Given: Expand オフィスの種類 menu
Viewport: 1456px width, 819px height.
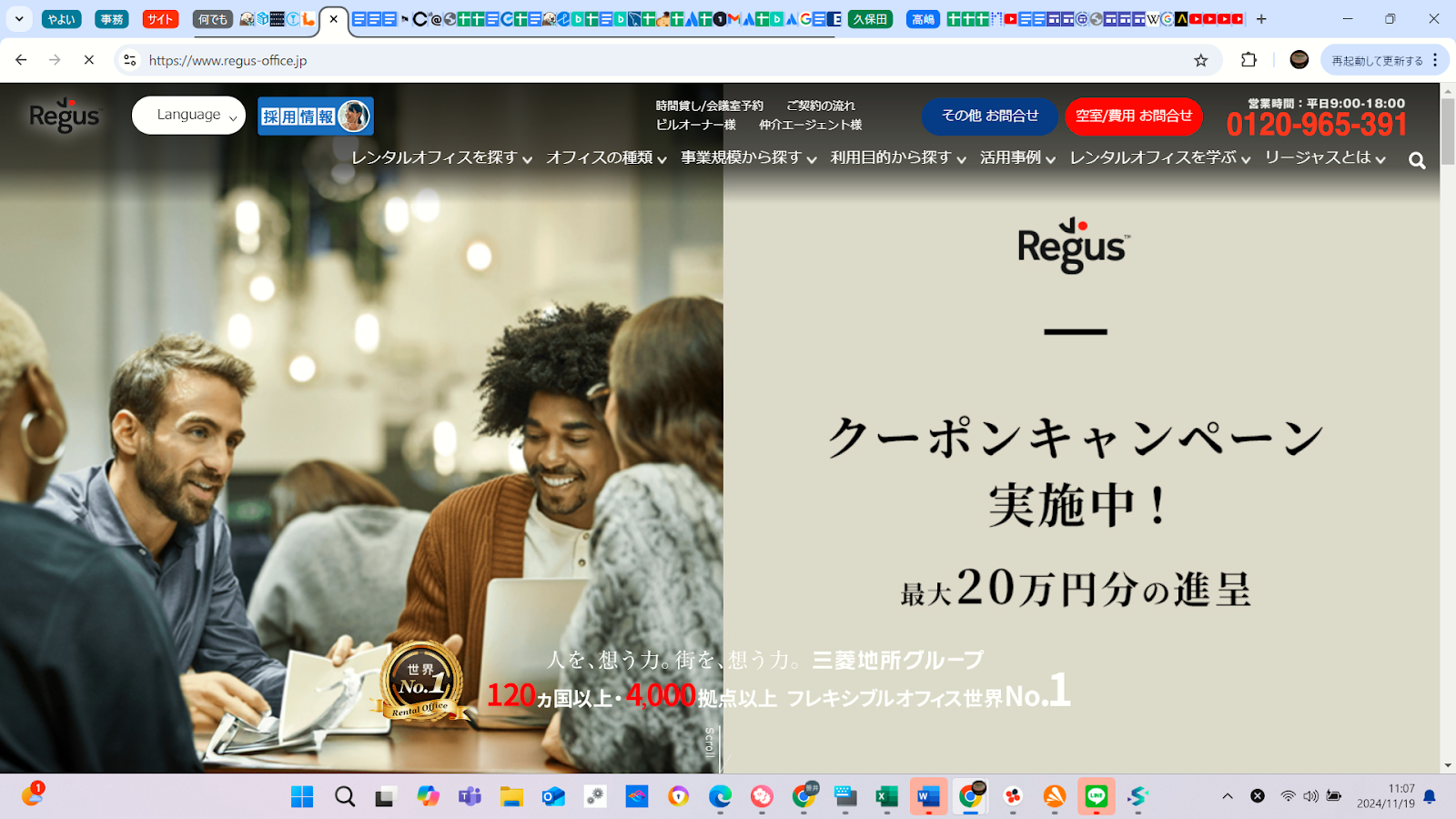Looking at the screenshot, I should pos(606,158).
